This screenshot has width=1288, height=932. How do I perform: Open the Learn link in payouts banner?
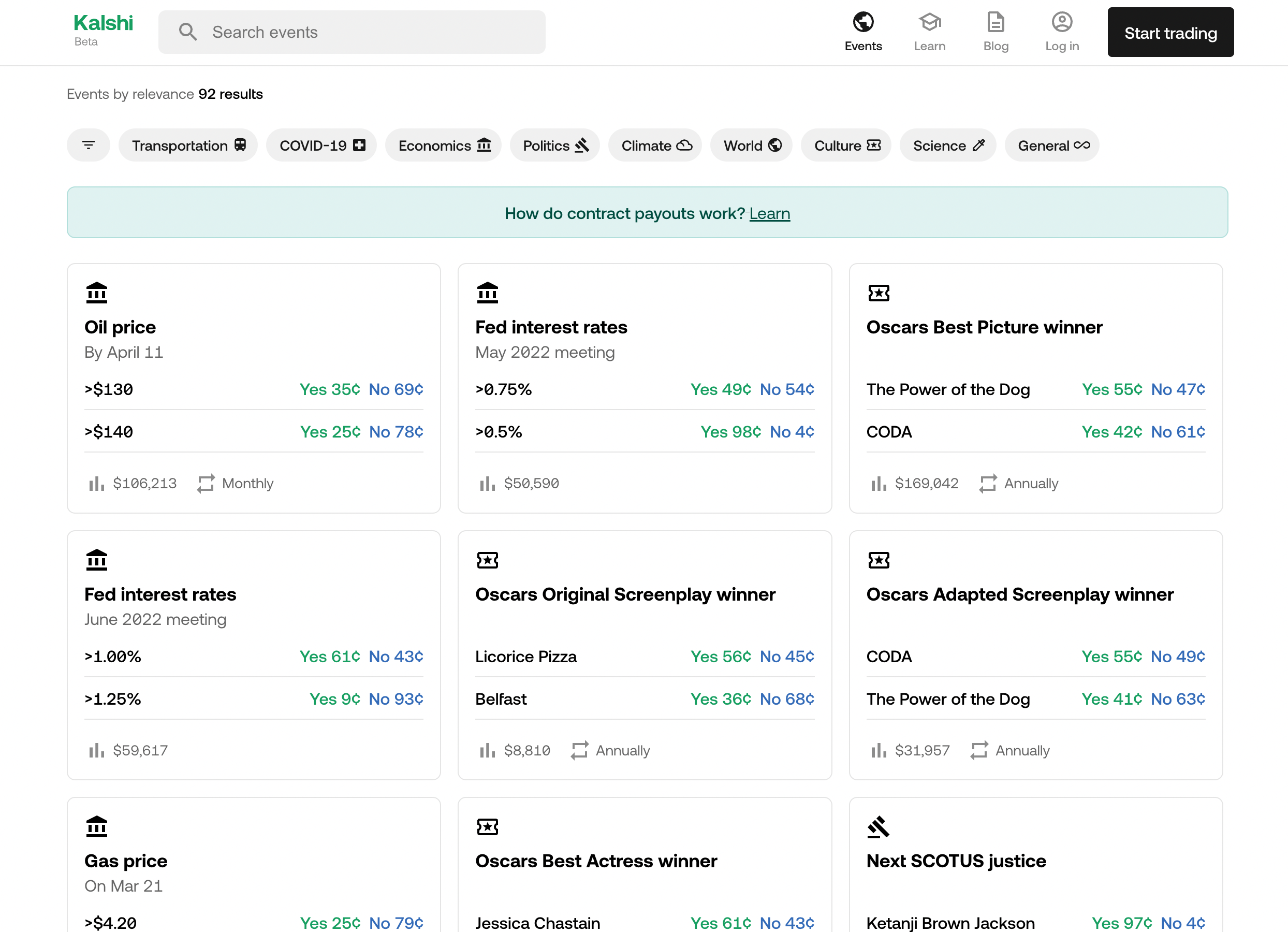coord(769,213)
